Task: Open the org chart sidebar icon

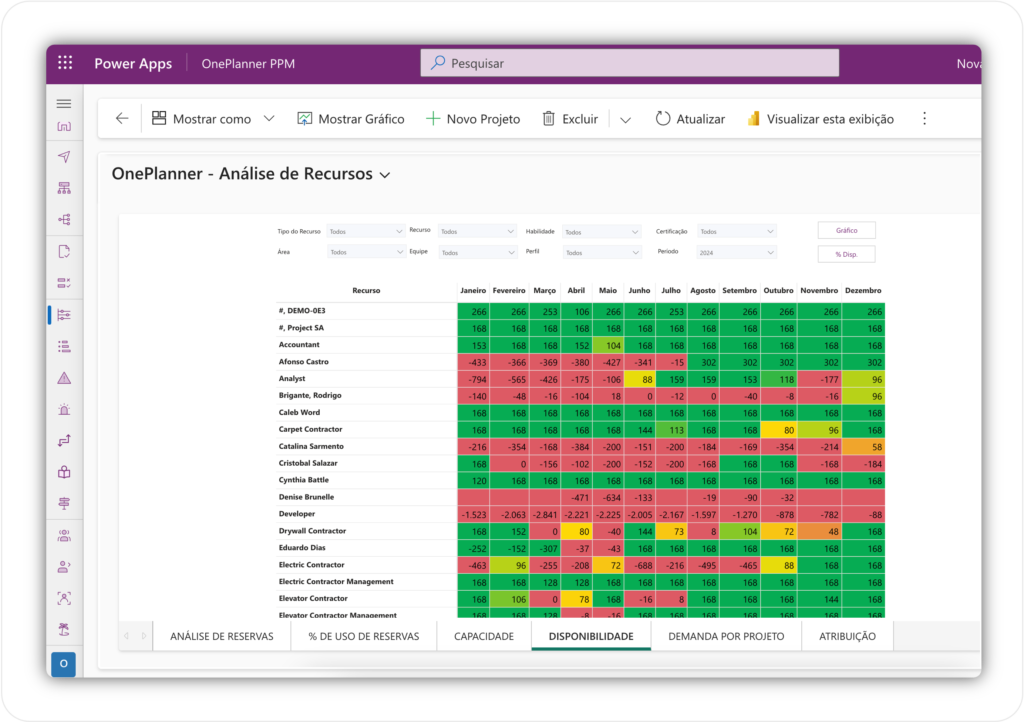Action: (64, 188)
